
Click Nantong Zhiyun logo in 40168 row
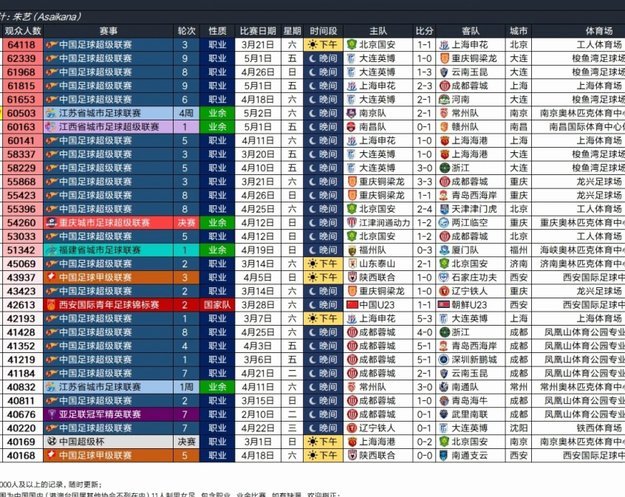tap(444, 455)
